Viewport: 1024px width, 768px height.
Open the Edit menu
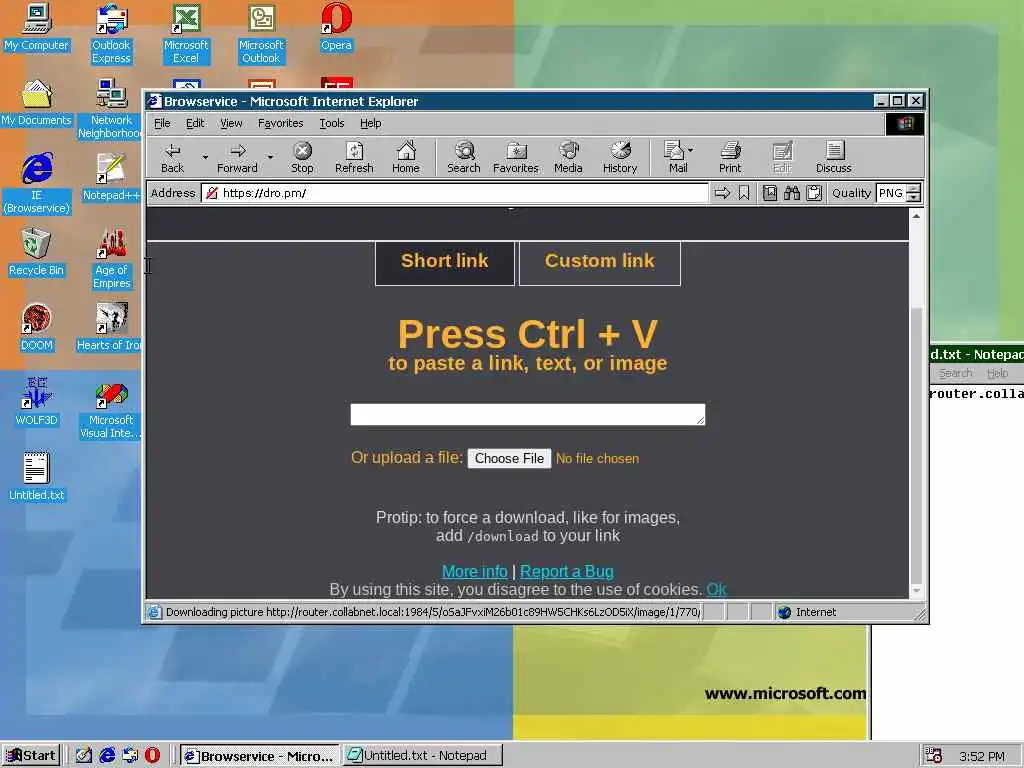point(195,123)
